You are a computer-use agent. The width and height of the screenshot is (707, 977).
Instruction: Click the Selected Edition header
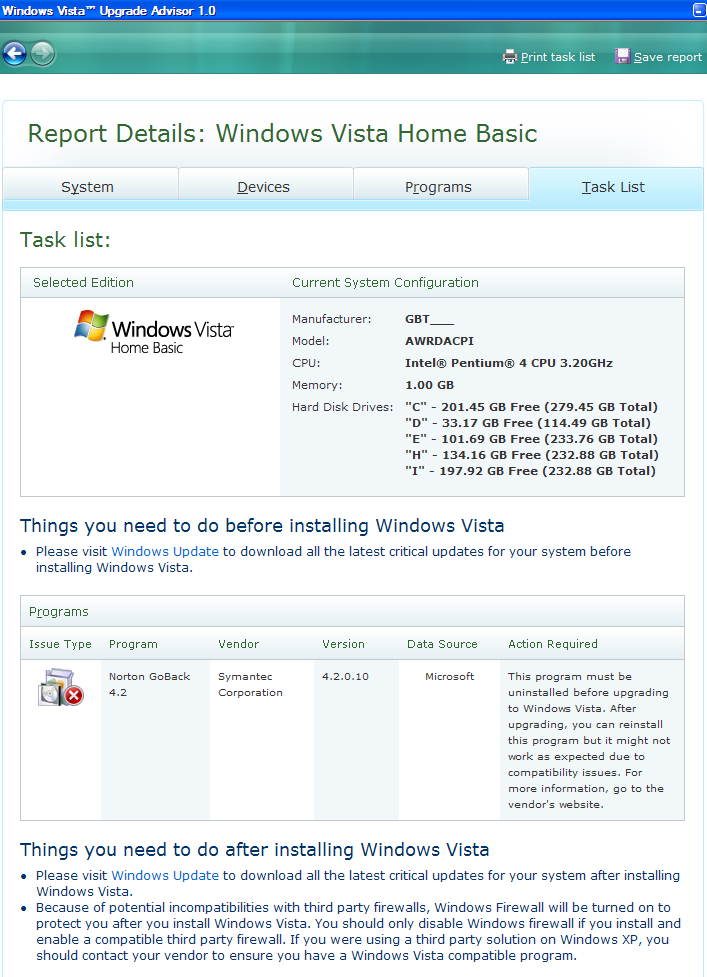[x=83, y=282]
